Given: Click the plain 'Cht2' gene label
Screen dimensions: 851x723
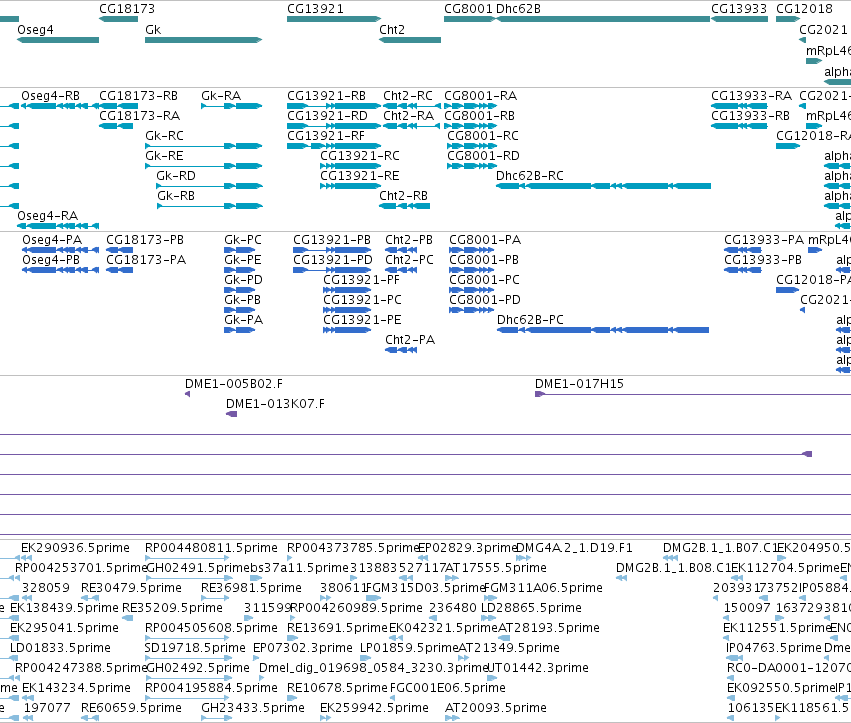Looking at the screenshot, I should pos(392,30).
